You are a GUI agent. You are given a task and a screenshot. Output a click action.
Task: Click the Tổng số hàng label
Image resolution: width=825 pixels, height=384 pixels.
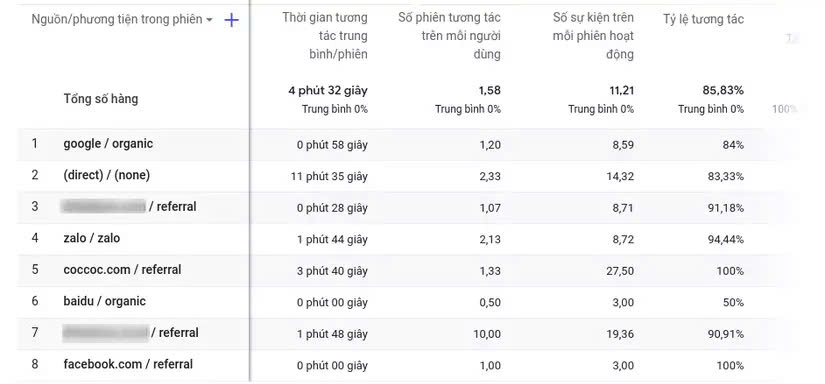[x=100, y=99]
